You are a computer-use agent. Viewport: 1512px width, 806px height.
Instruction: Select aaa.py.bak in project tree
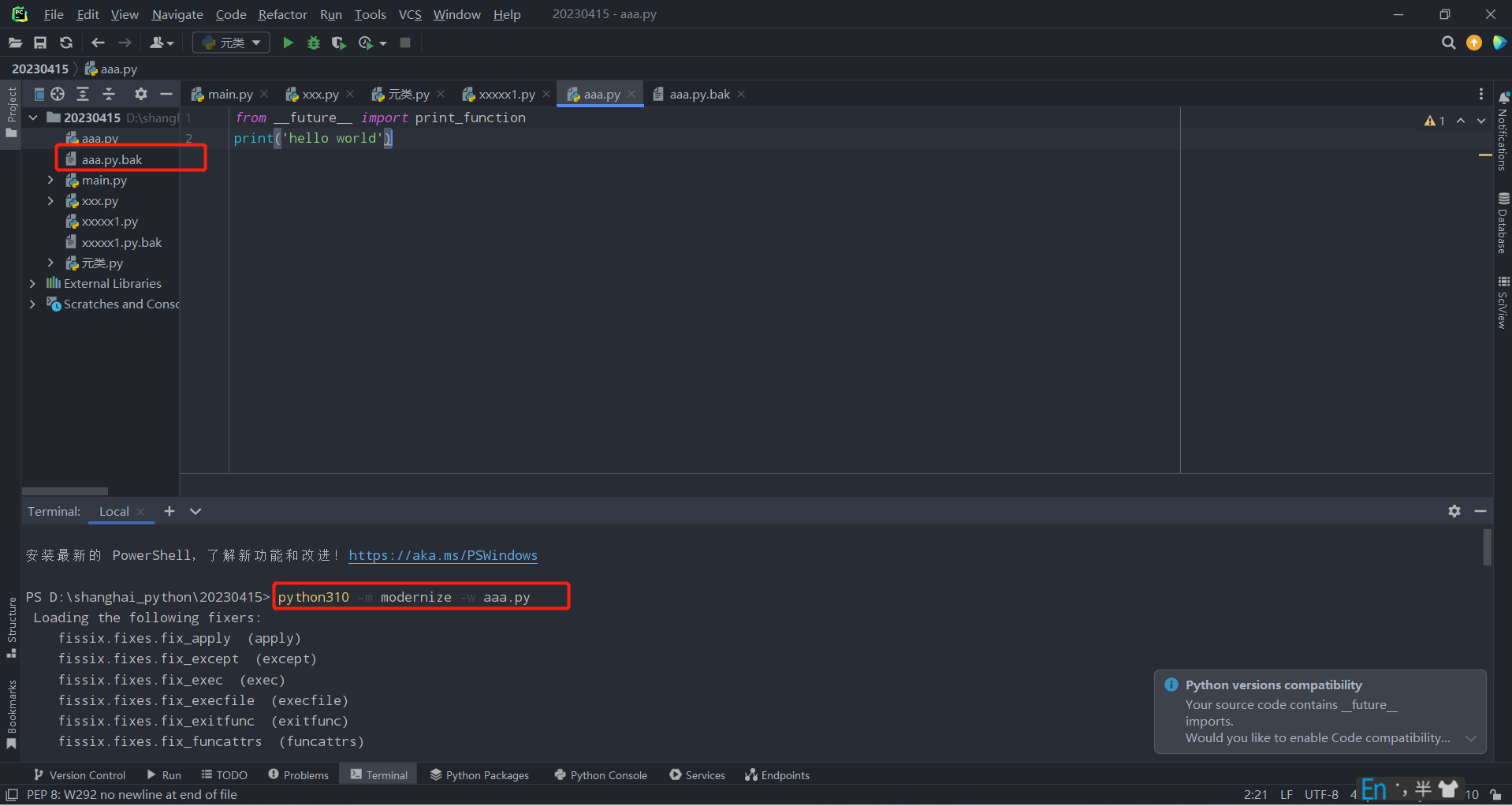click(112, 159)
